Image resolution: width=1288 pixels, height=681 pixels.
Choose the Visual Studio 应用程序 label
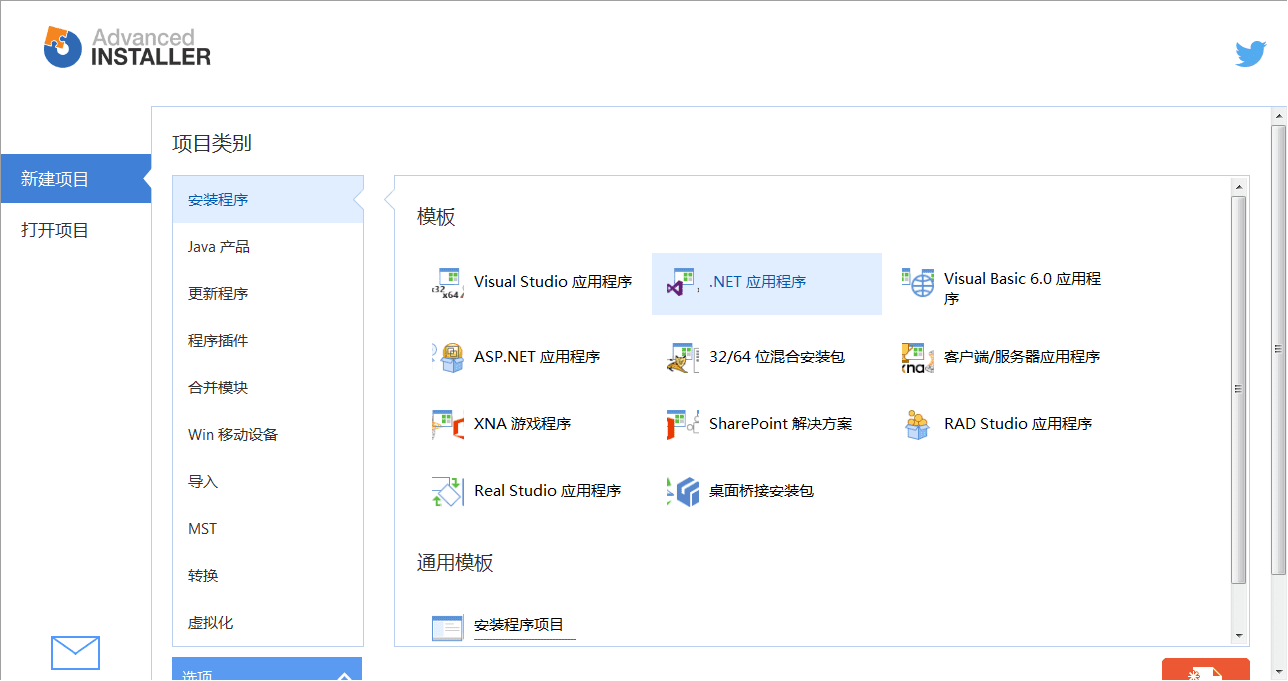553,282
